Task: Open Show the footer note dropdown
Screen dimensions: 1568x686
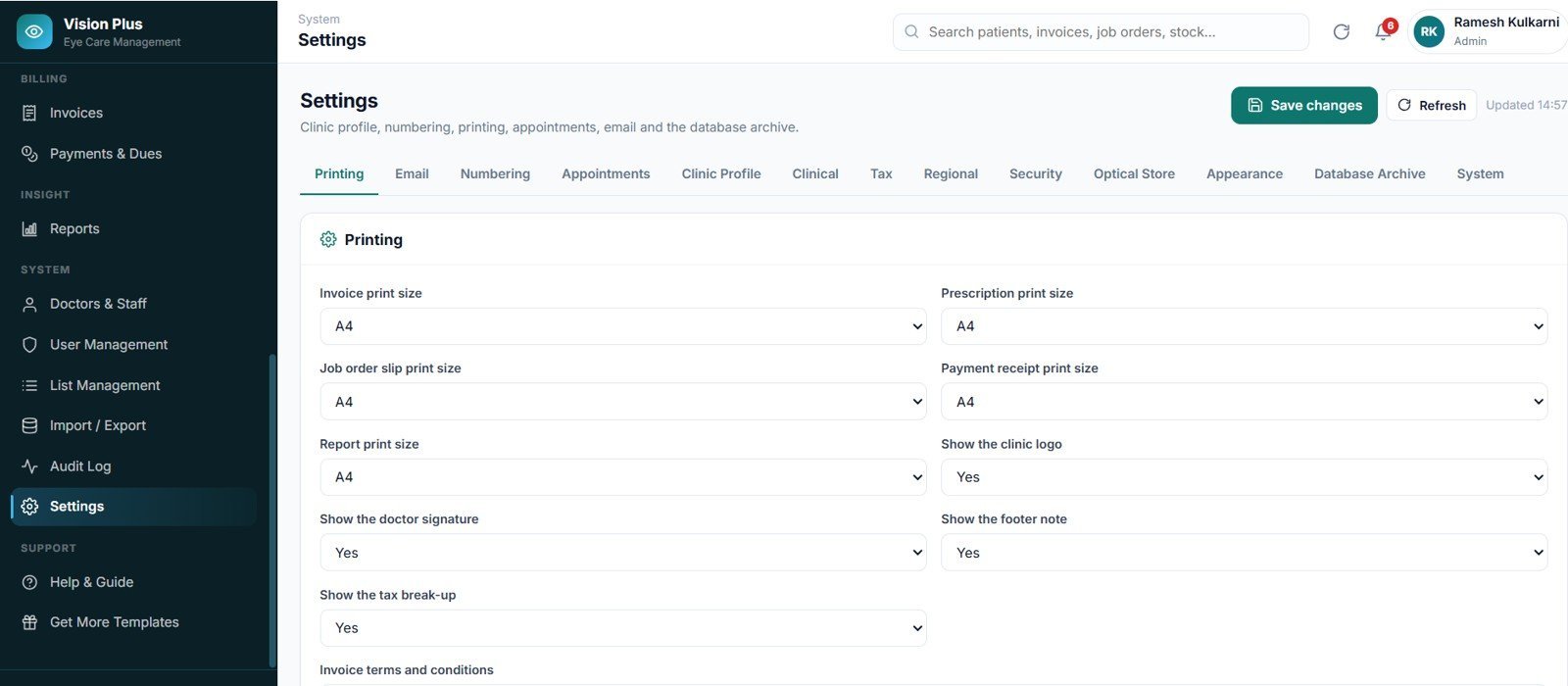Action: pyautogui.click(x=1244, y=553)
